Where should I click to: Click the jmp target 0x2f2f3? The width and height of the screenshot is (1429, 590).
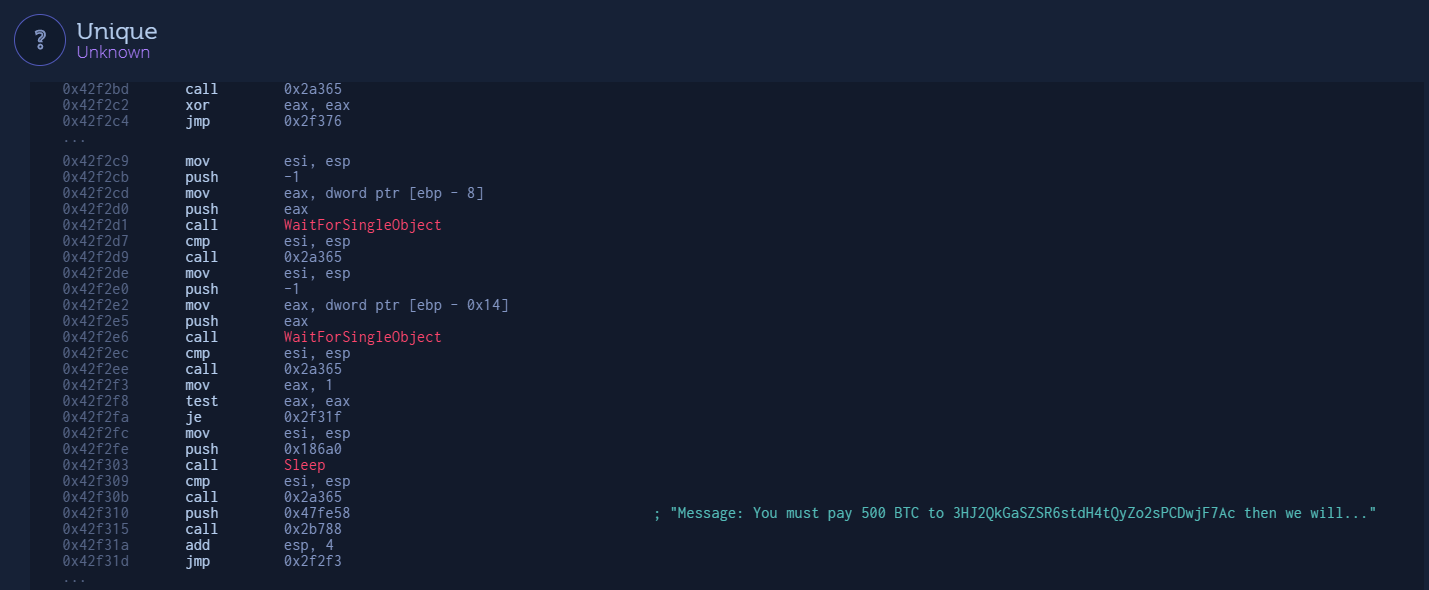[x=313, y=561]
